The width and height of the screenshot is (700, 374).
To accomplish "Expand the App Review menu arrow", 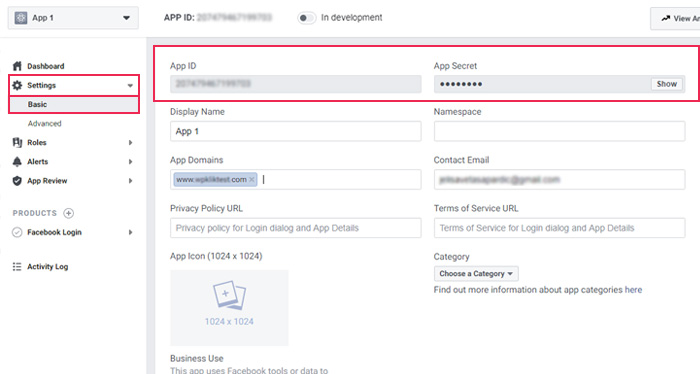I will coord(130,181).
